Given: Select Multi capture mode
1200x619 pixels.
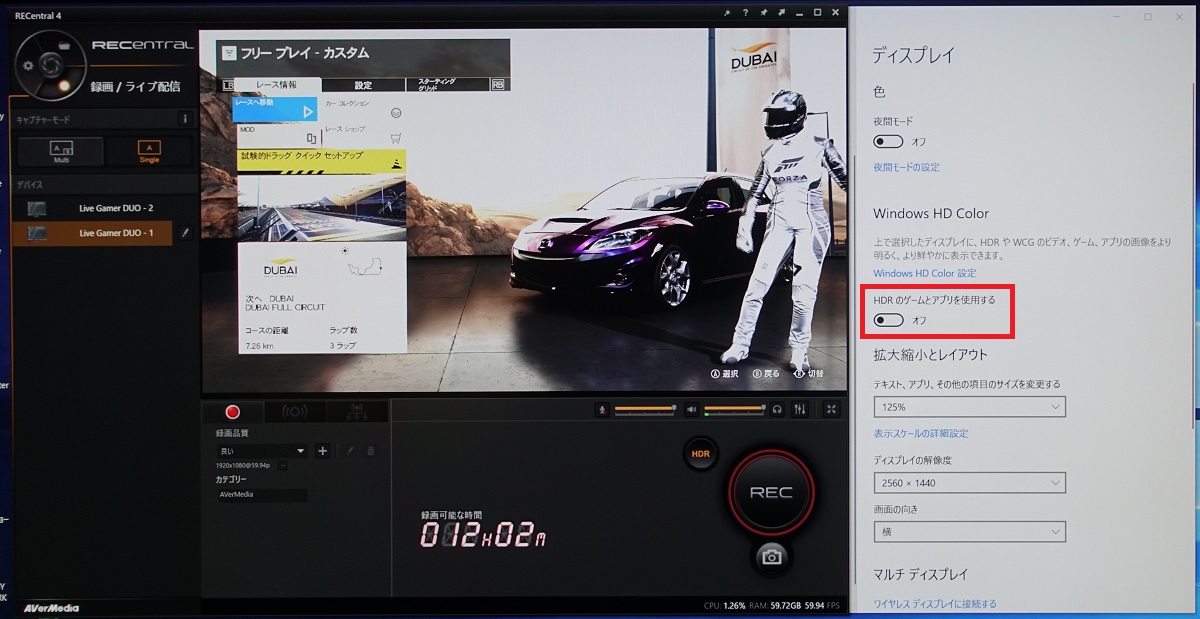Looking at the screenshot, I should tap(62, 151).
